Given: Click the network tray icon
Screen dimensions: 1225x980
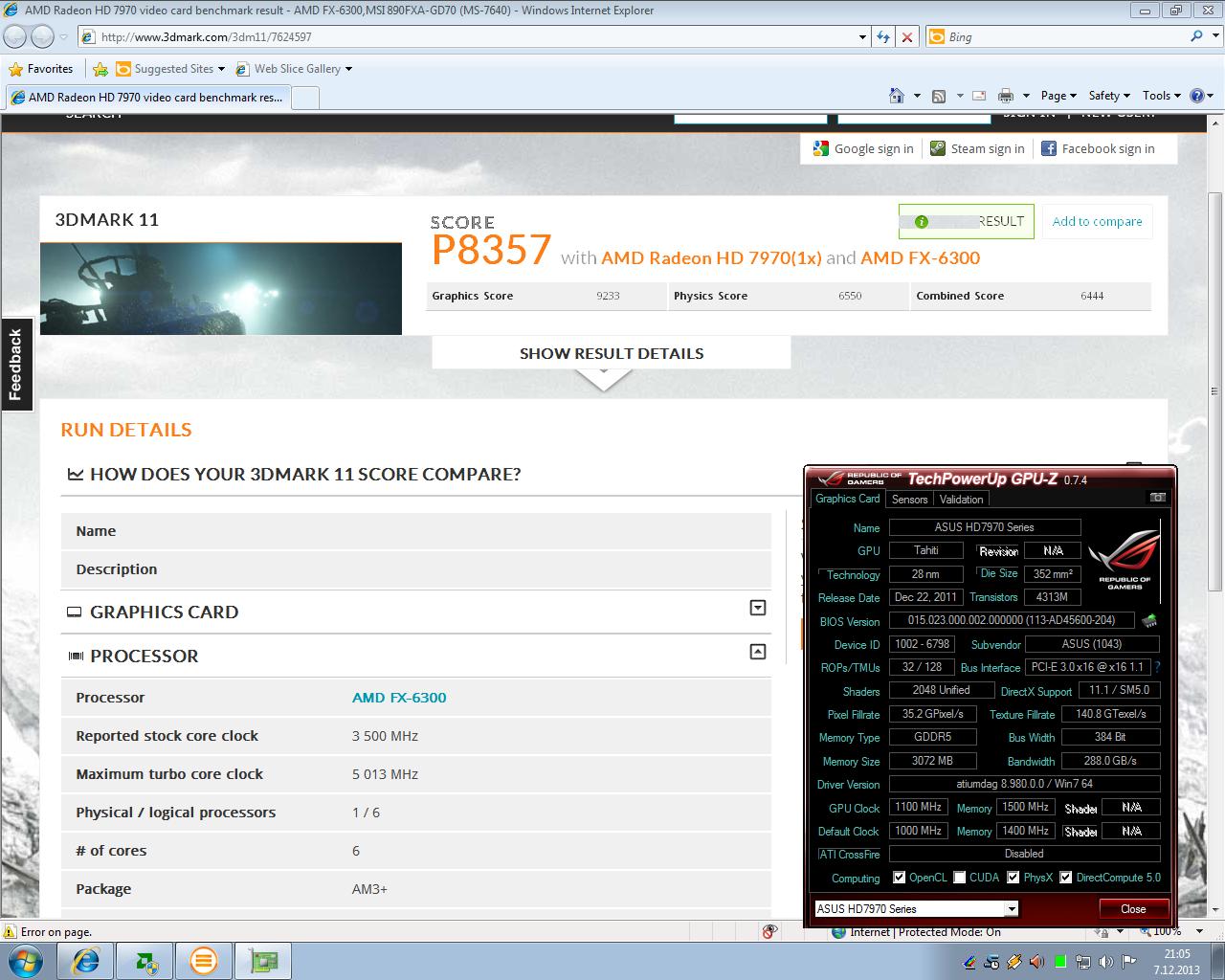Looking at the screenshot, I should (x=1083, y=962).
